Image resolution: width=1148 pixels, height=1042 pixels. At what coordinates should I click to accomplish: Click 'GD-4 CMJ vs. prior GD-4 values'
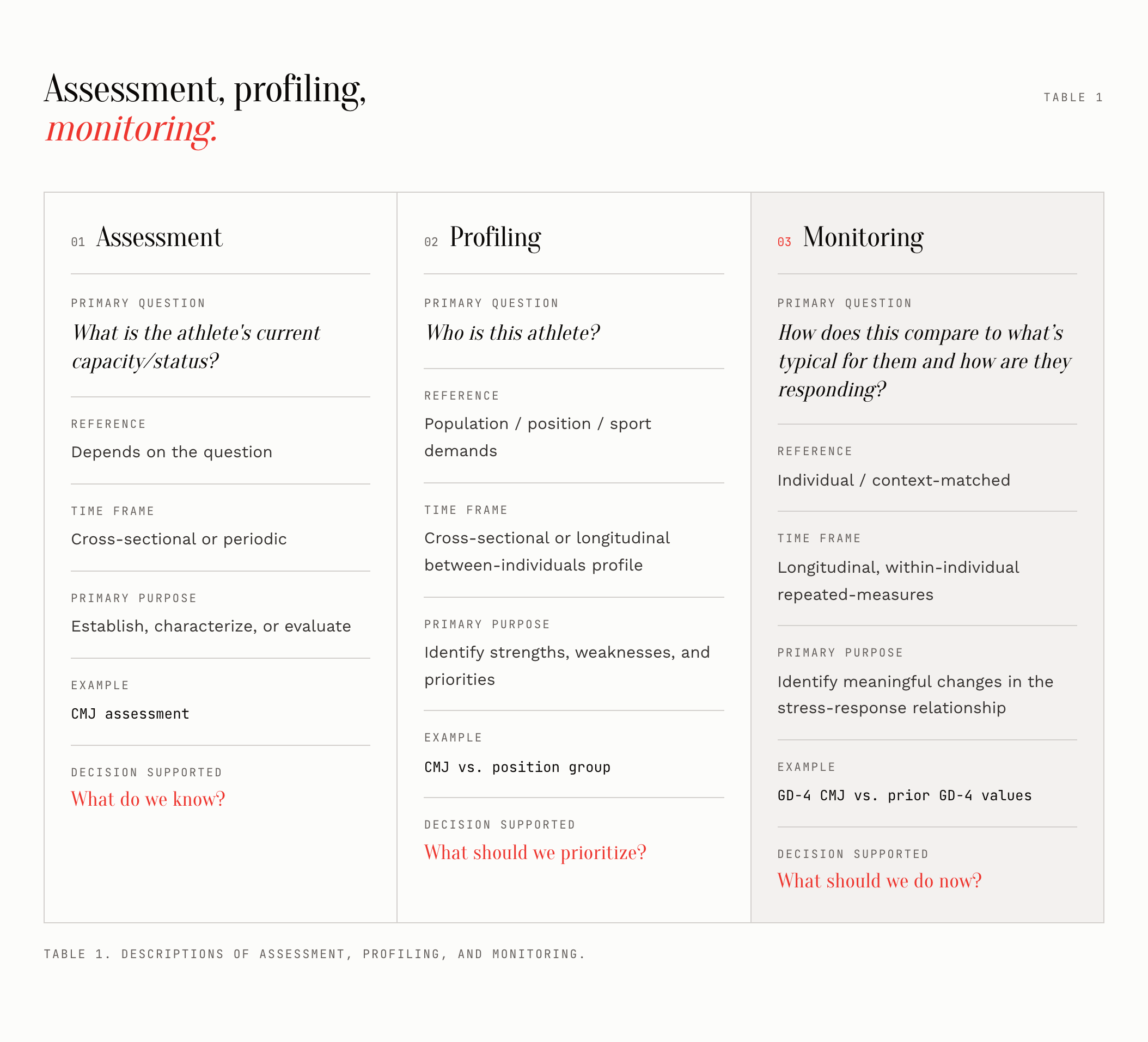[904, 795]
